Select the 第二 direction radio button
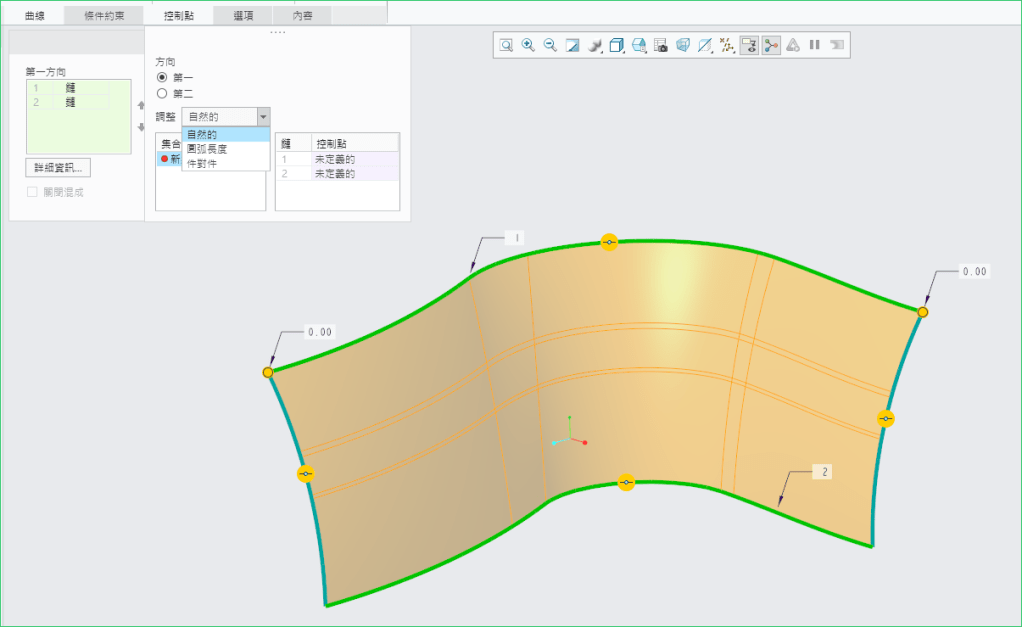The width and height of the screenshot is (1022, 627). point(162,93)
